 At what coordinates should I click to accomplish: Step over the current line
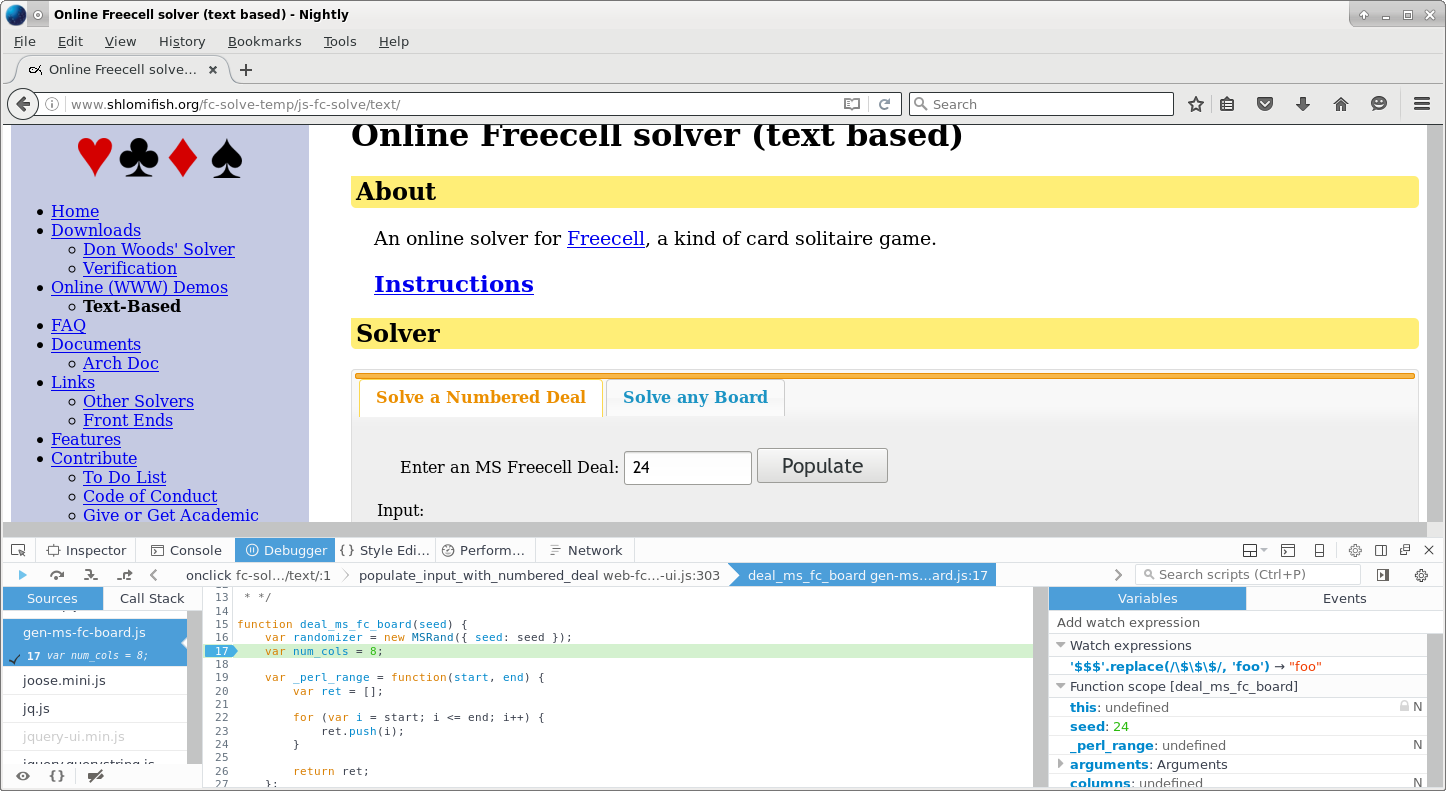57,575
